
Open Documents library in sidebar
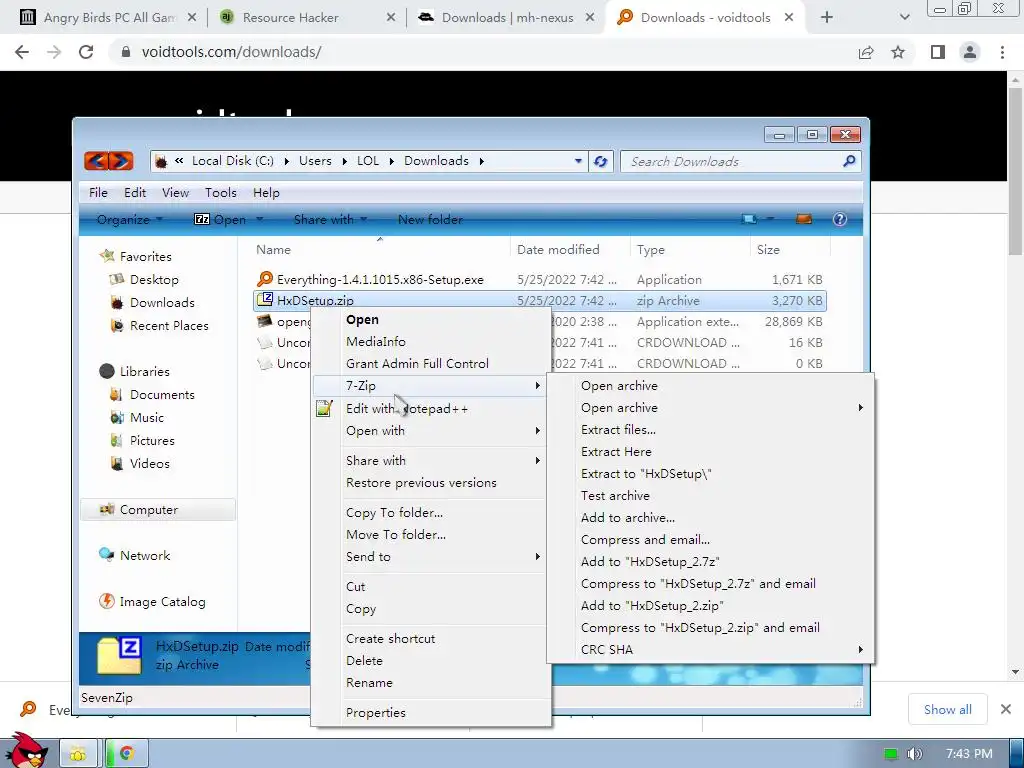tap(161, 394)
